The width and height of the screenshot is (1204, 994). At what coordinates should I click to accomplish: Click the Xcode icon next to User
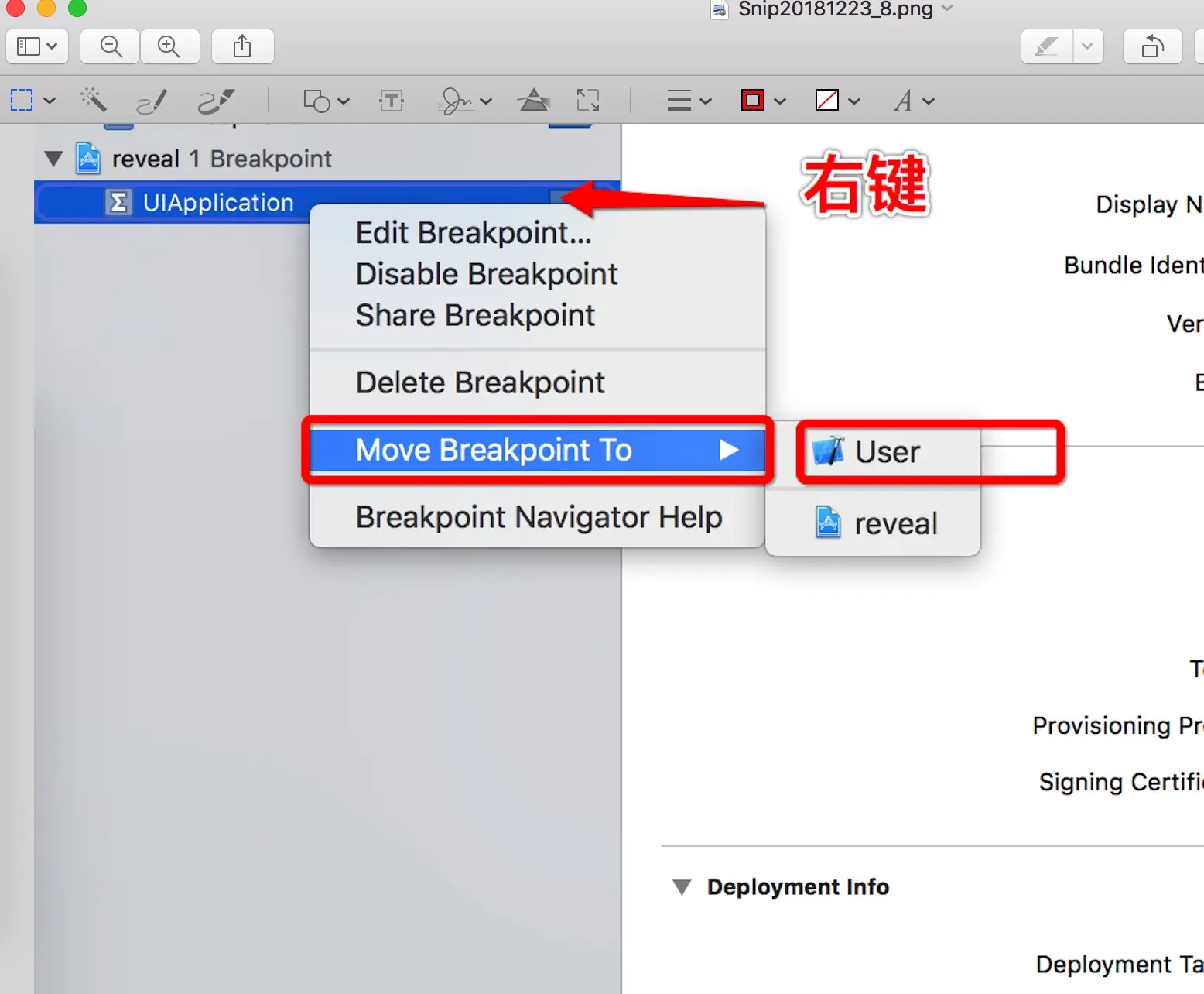[x=829, y=451]
